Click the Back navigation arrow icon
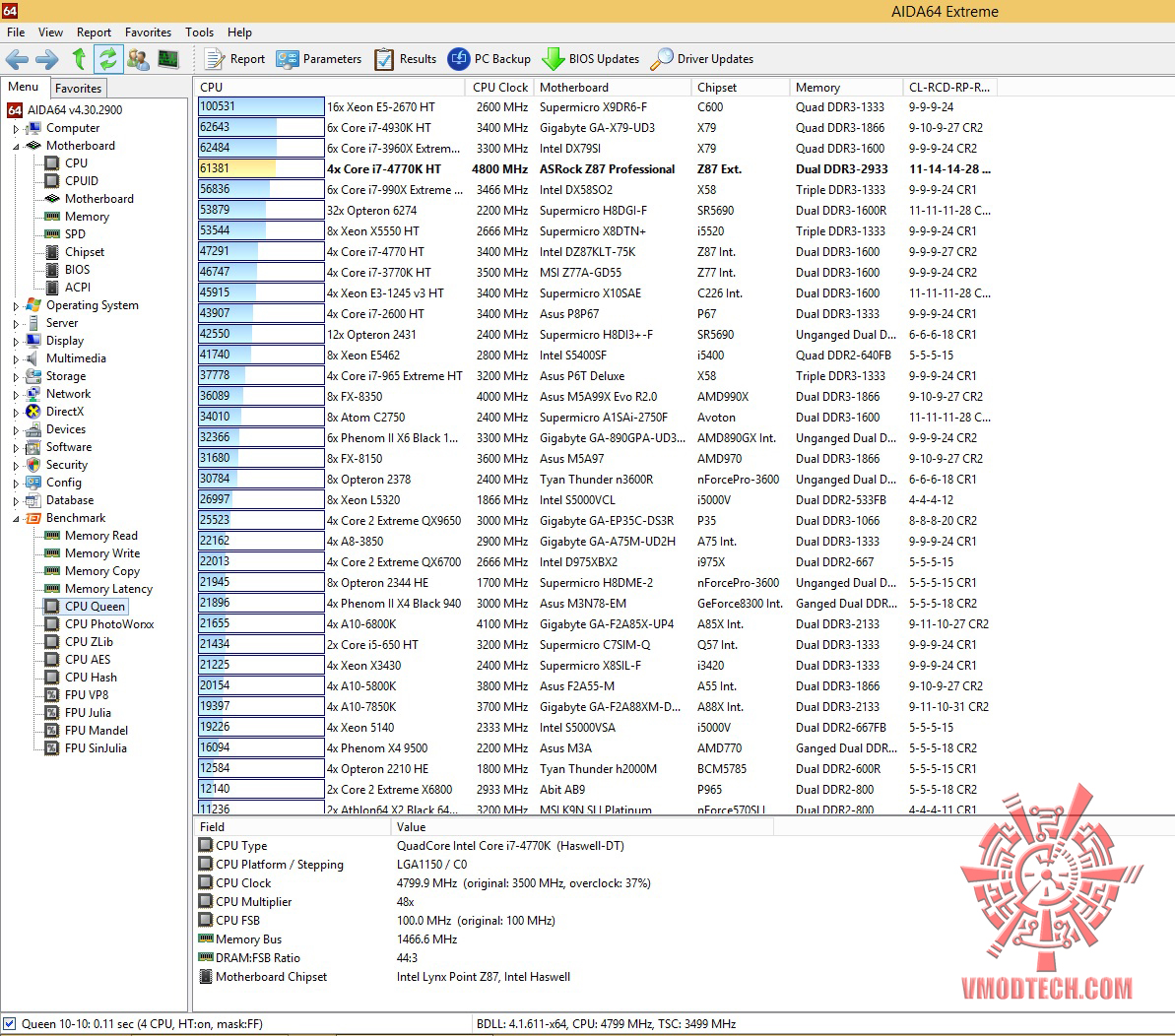 [x=17, y=58]
